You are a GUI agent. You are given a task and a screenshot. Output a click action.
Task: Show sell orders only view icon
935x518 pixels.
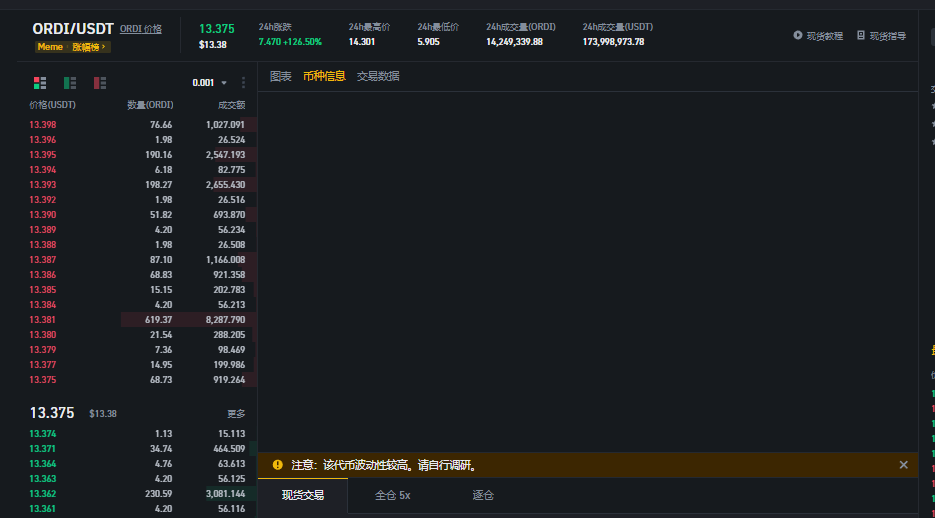(100, 83)
